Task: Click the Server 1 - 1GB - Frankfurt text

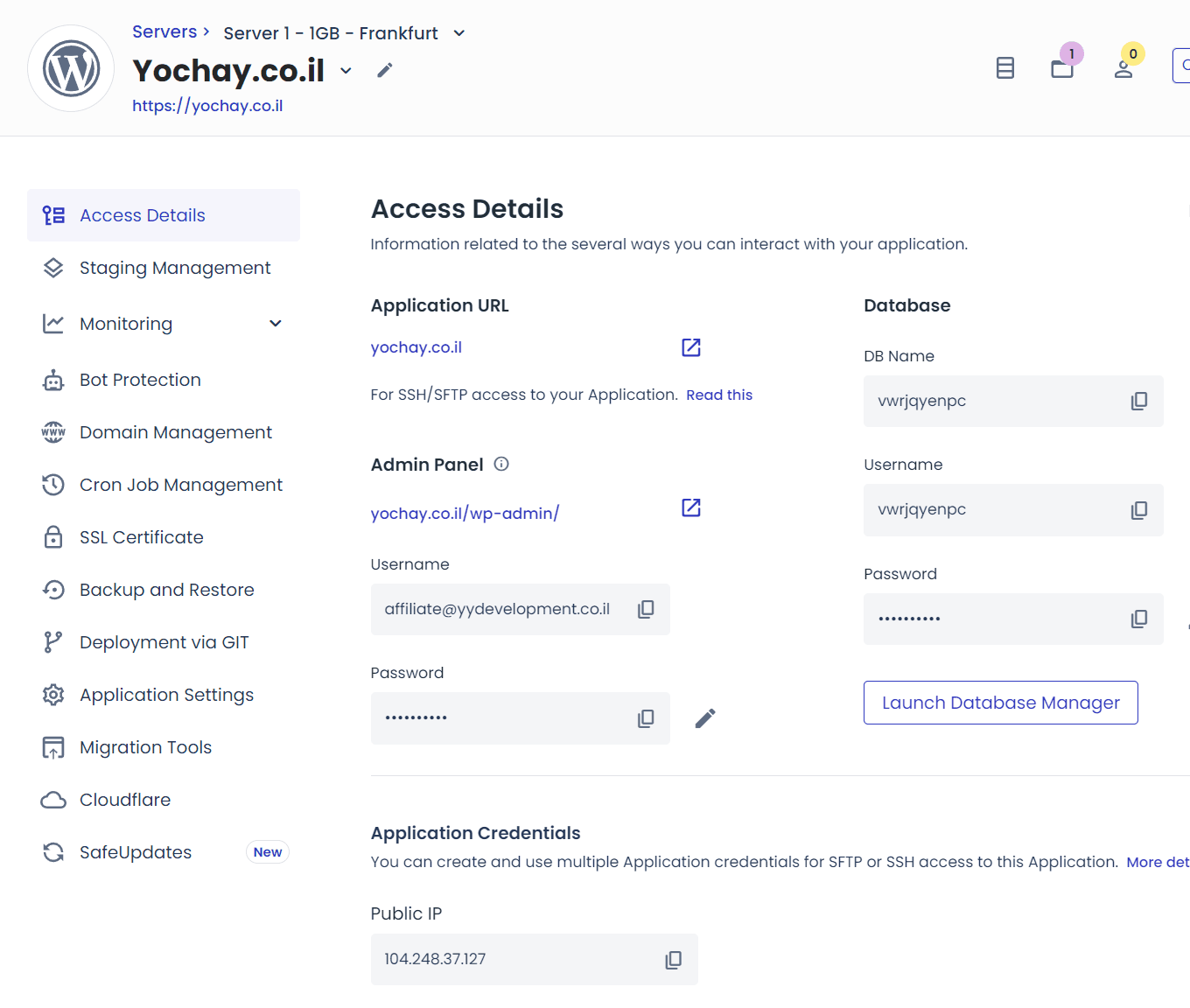Action: pyautogui.click(x=331, y=33)
